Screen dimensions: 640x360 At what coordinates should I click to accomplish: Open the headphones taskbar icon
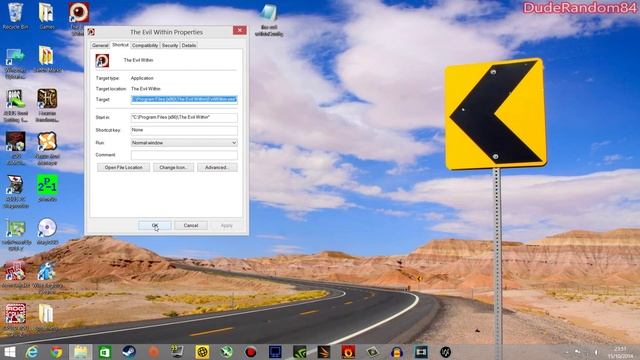(397, 352)
